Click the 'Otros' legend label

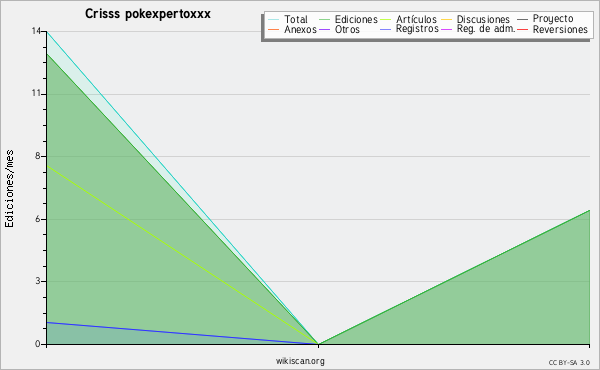(x=347, y=29)
